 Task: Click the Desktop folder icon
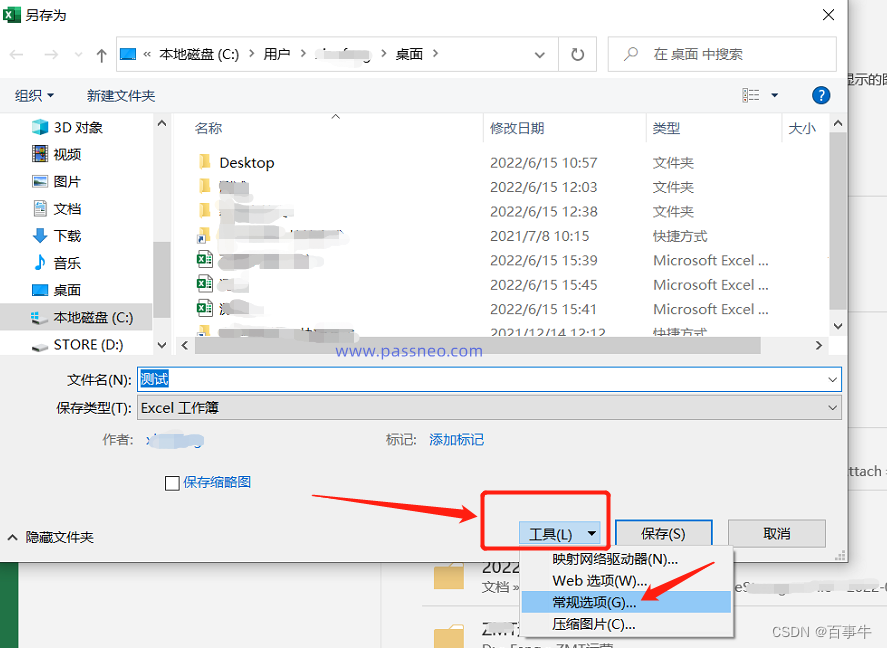(205, 162)
